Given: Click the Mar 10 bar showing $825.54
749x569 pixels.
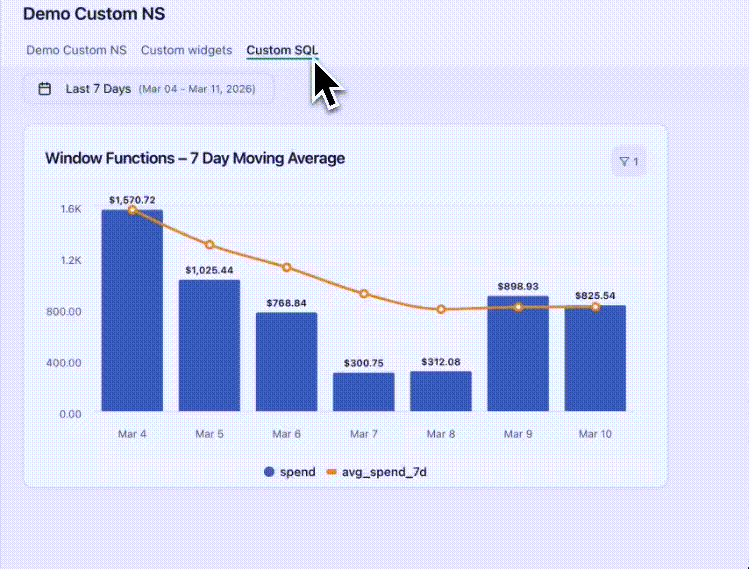Looking at the screenshot, I should pos(595,358).
